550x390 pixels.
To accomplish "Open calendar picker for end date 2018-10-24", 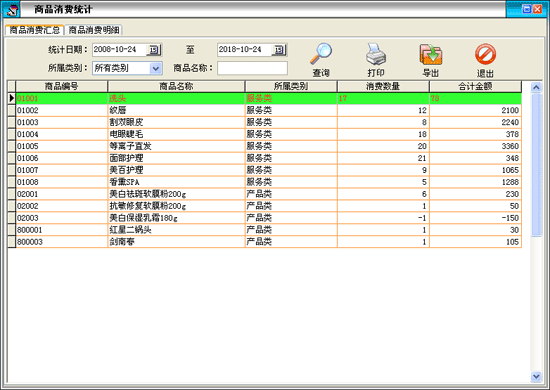I will tap(279, 50).
